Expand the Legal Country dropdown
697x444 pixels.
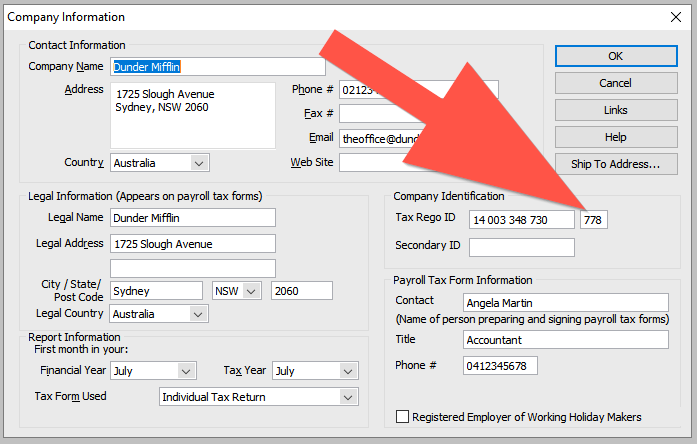click(198, 314)
